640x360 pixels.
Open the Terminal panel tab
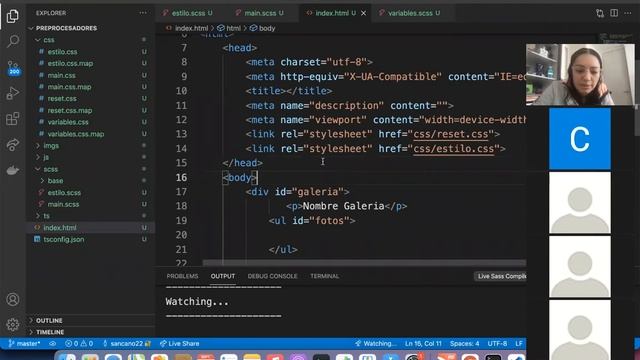tap(324, 276)
